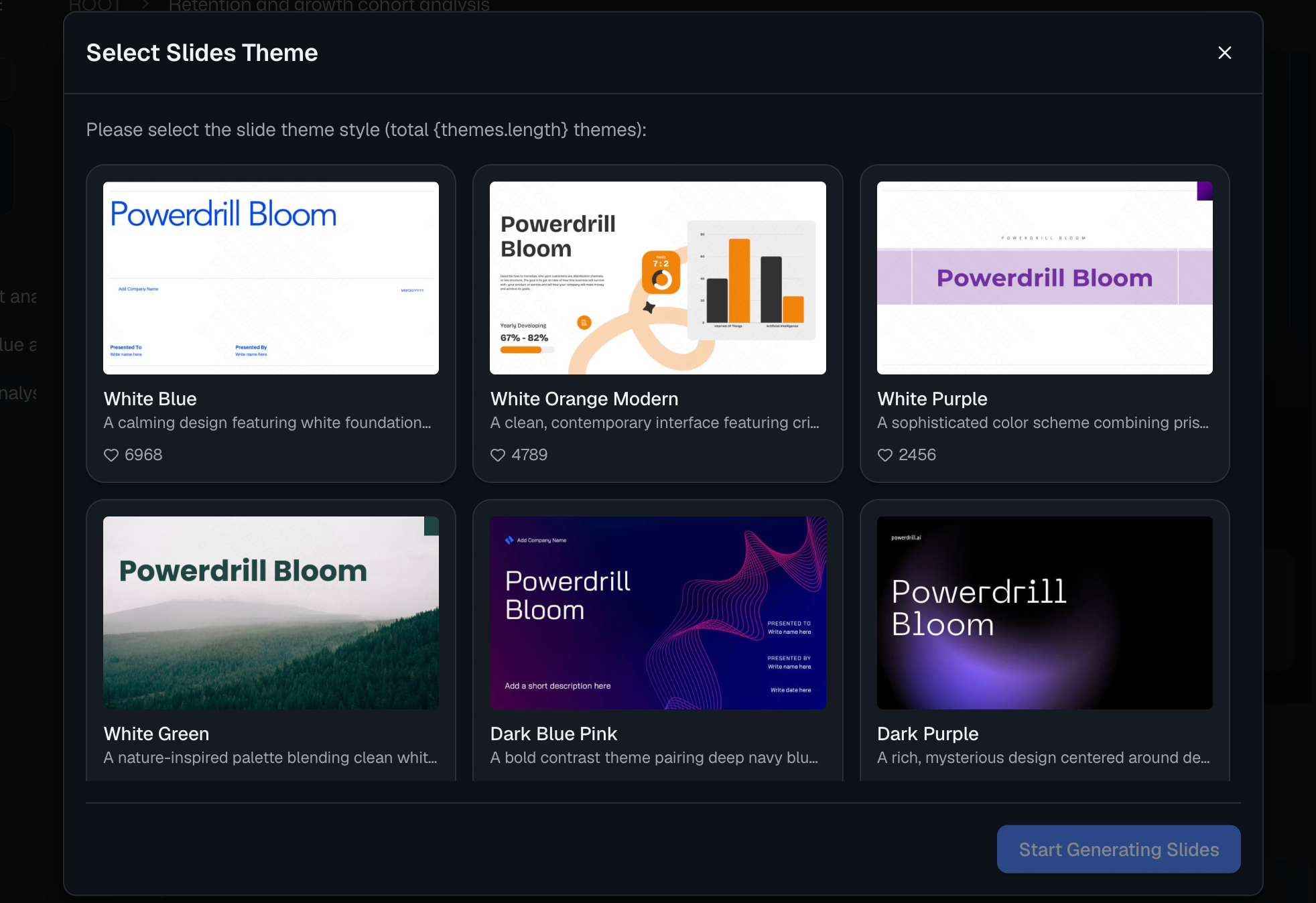Choose the White Purple theme thumbnail
Image resolution: width=1316 pixels, height=903 pixels.
click(1045, 277)
